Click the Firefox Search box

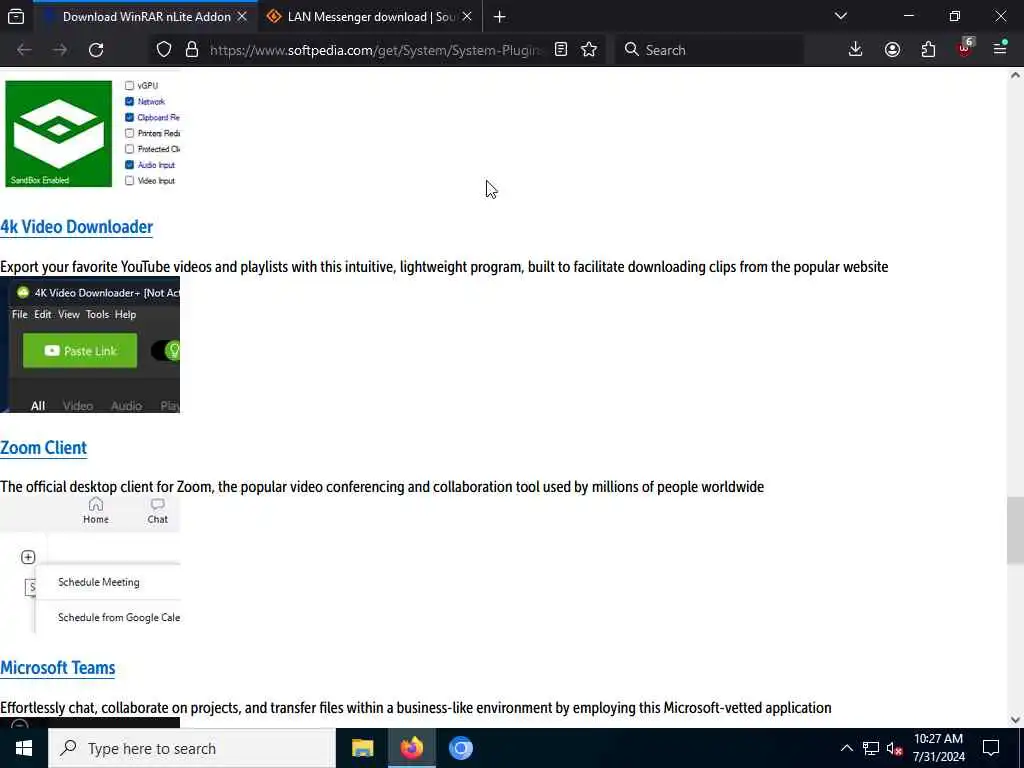click(709, 50)
